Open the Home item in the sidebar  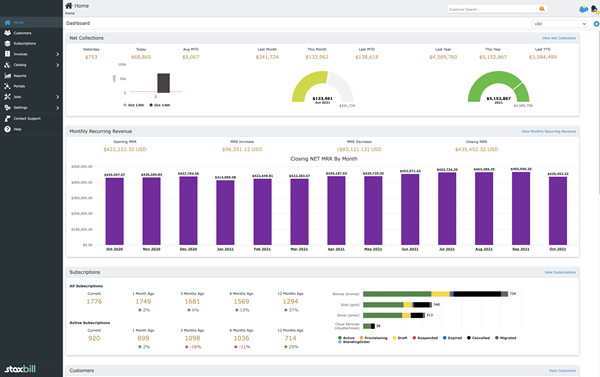31,22
